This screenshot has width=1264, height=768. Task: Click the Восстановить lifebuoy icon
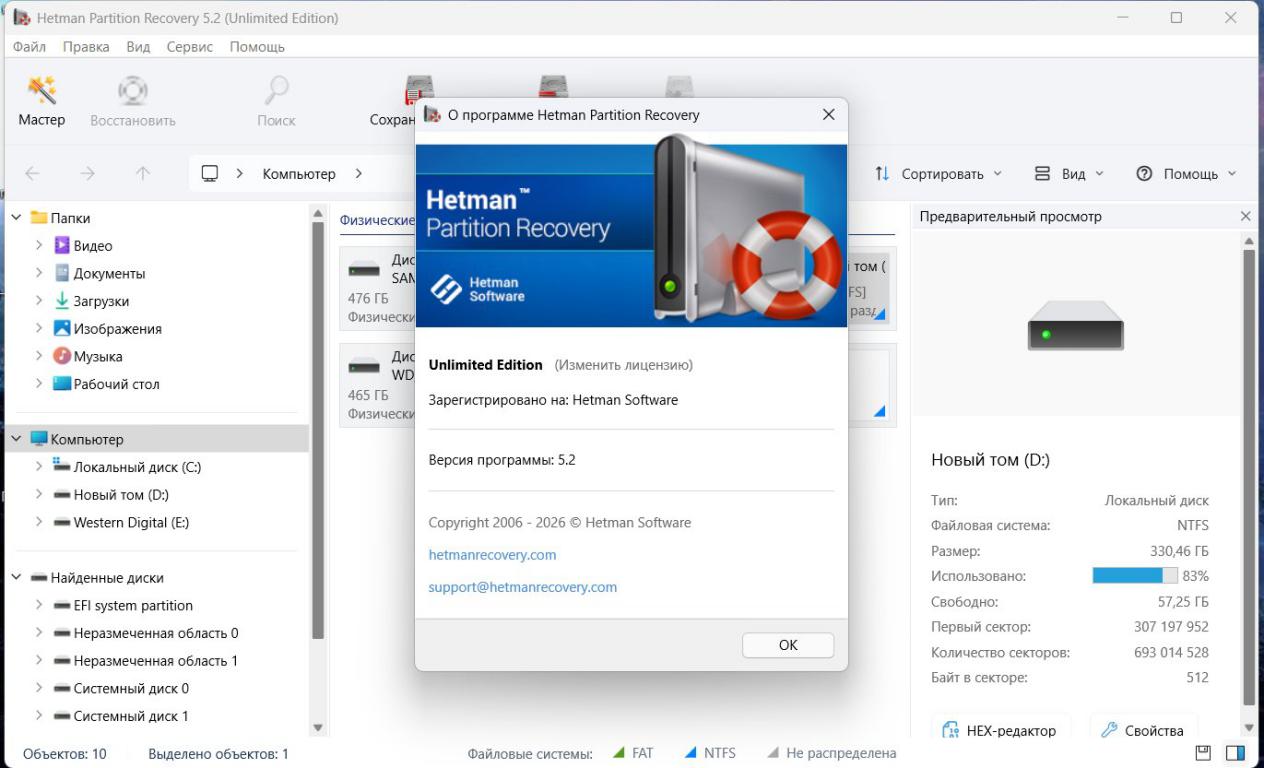tap(132, 92)
